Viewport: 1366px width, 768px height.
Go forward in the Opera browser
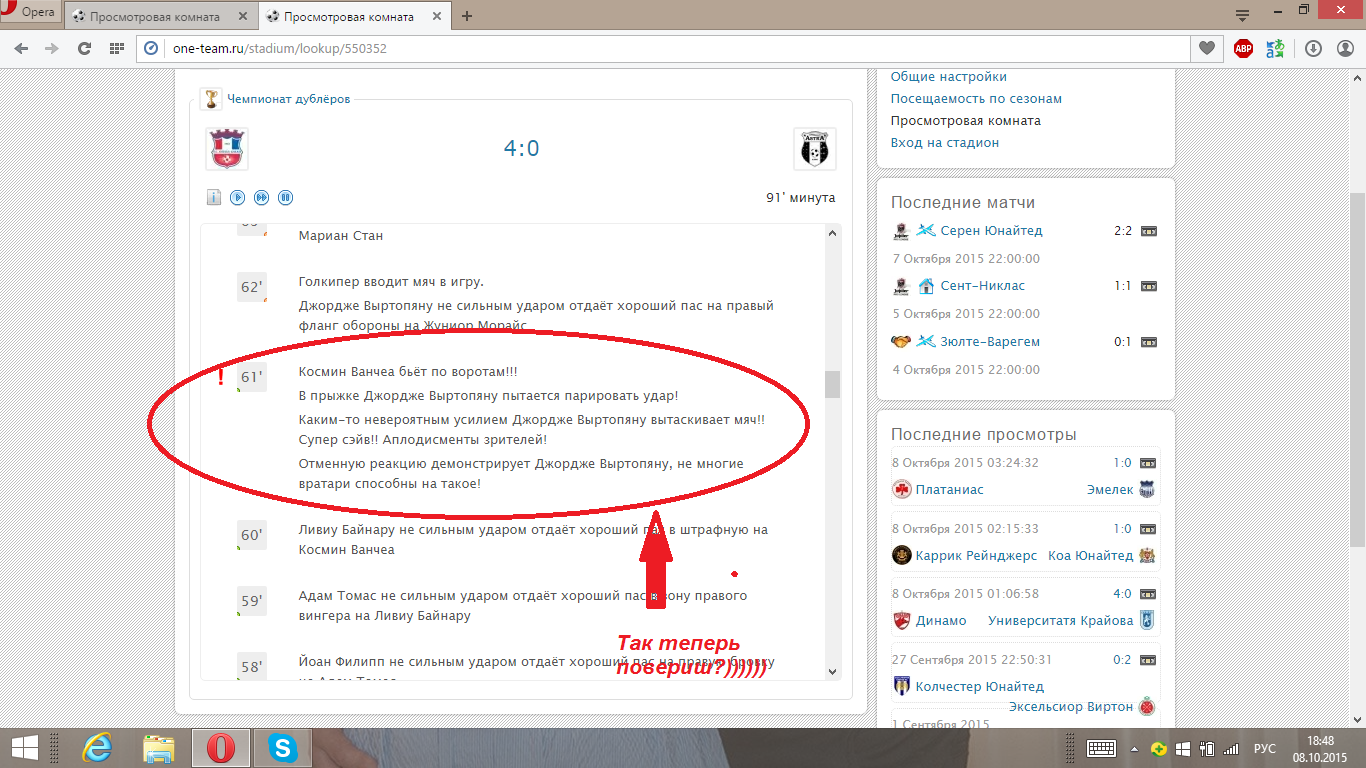click(52, 48)
